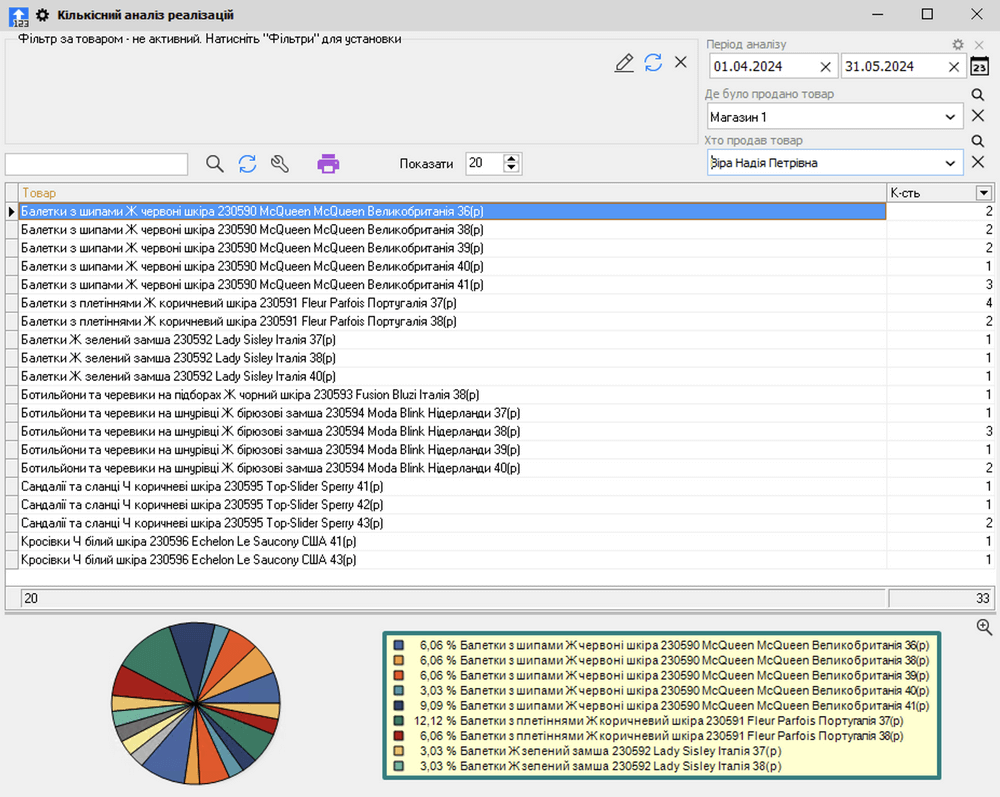Clear the start date 01.04.2024
The height and width of the screenshot is (797, 1000).
825,67
